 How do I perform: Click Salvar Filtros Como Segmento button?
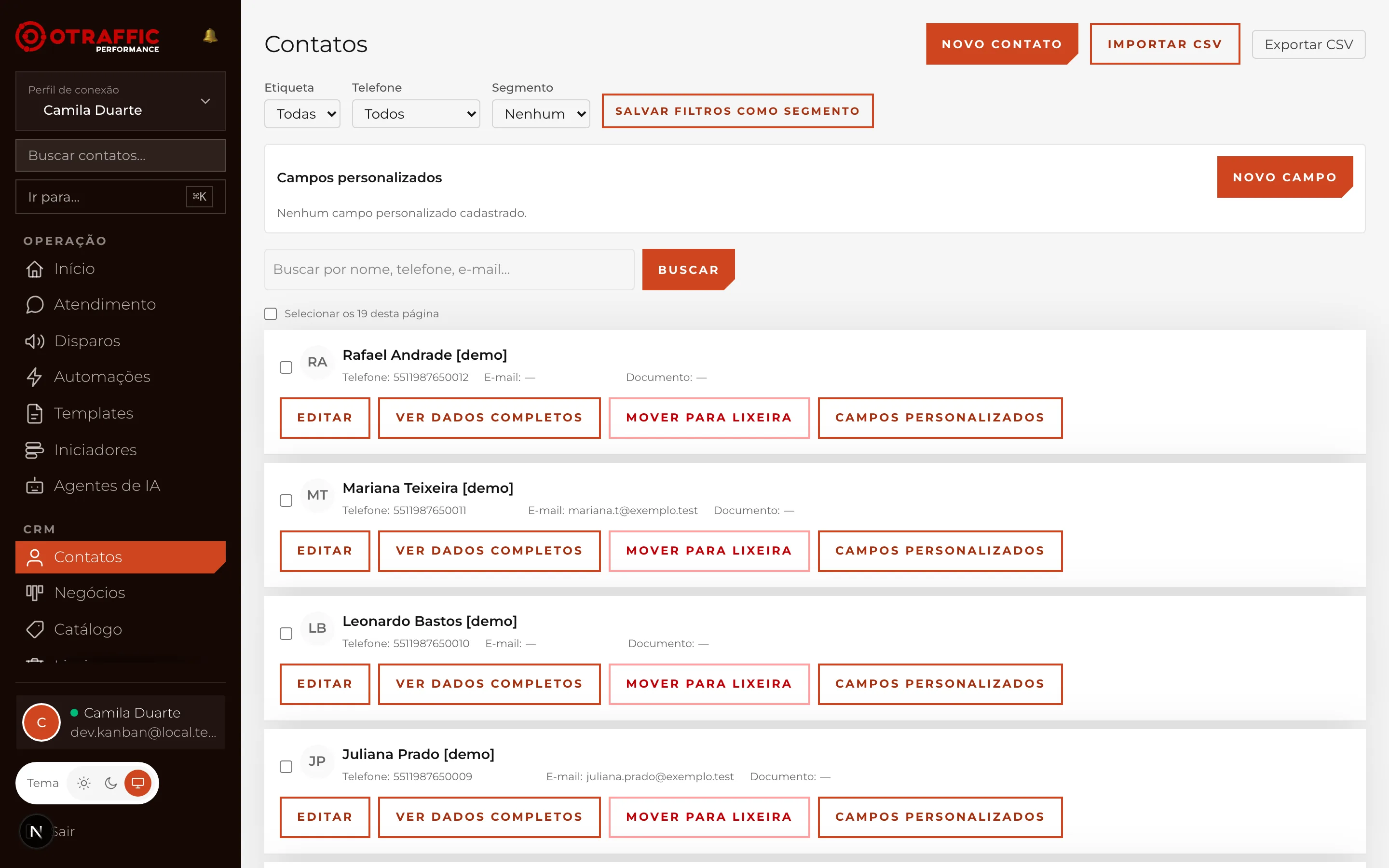click(737, 111)
